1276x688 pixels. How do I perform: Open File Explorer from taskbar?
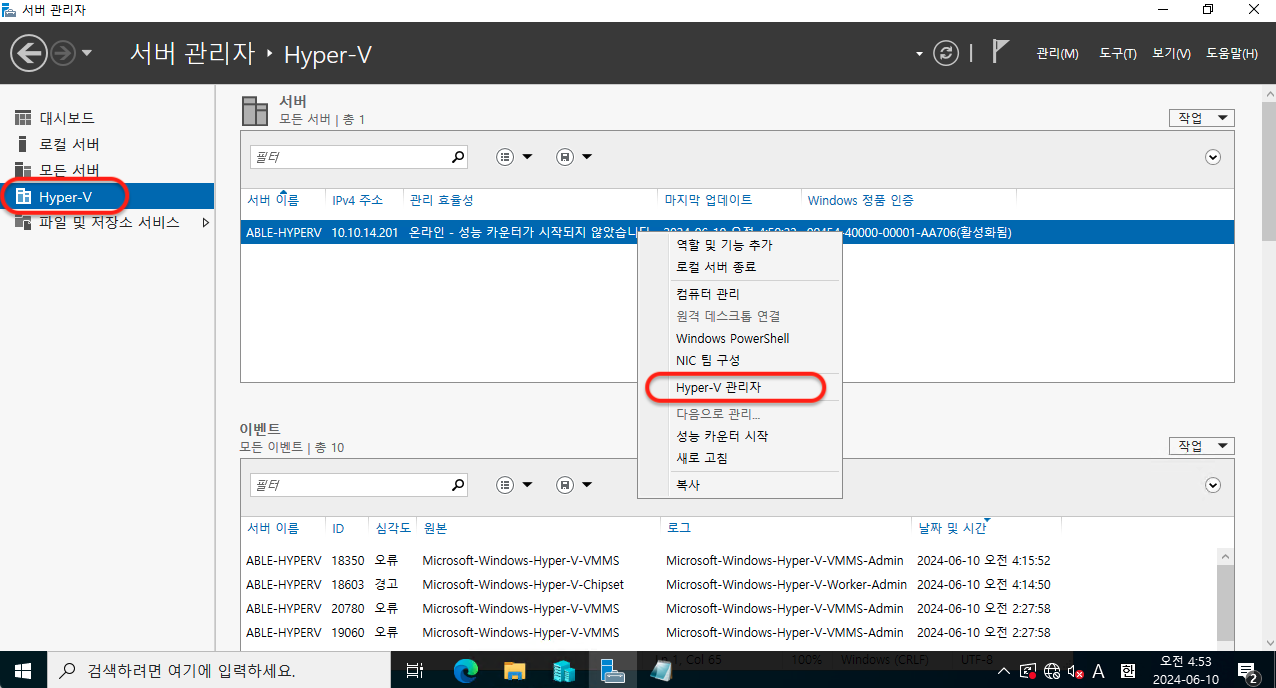(514, 670)
